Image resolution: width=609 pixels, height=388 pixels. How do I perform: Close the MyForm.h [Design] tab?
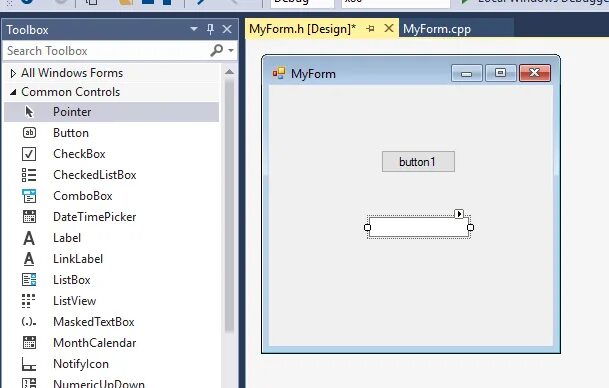coord(389,28)
